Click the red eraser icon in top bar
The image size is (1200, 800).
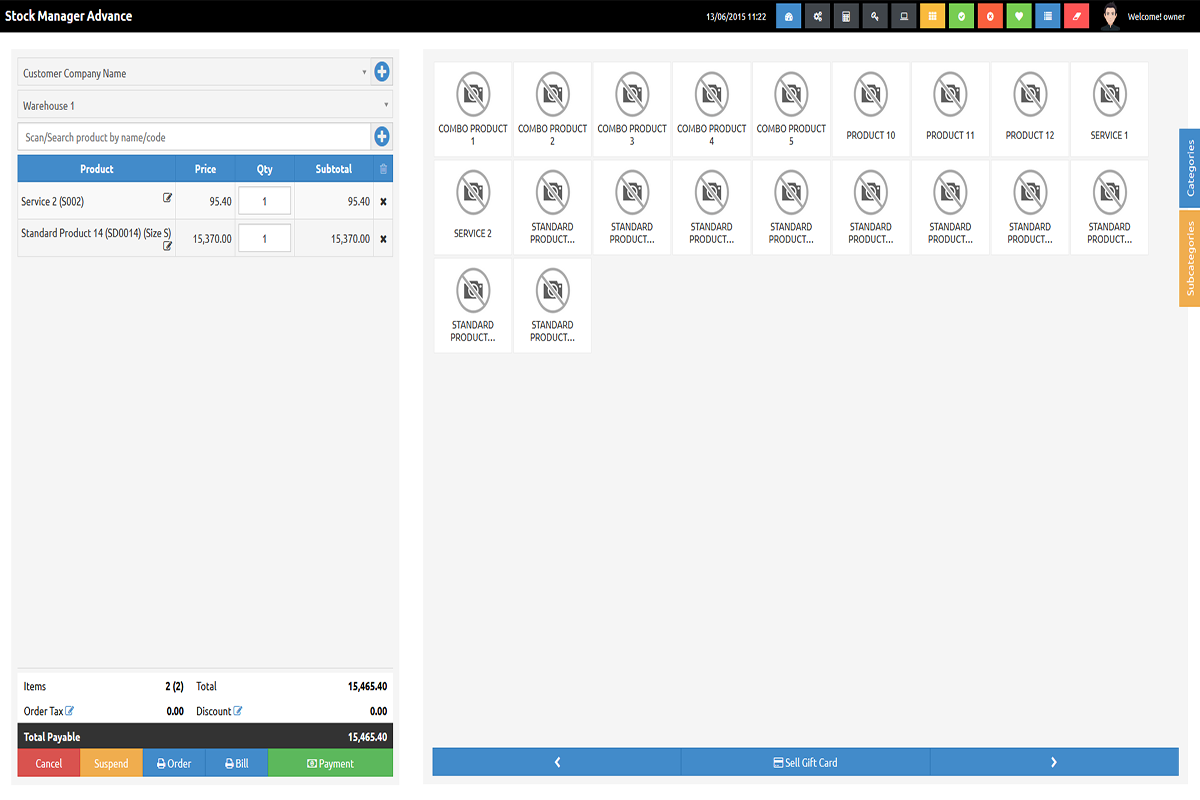coord(1076,17)
